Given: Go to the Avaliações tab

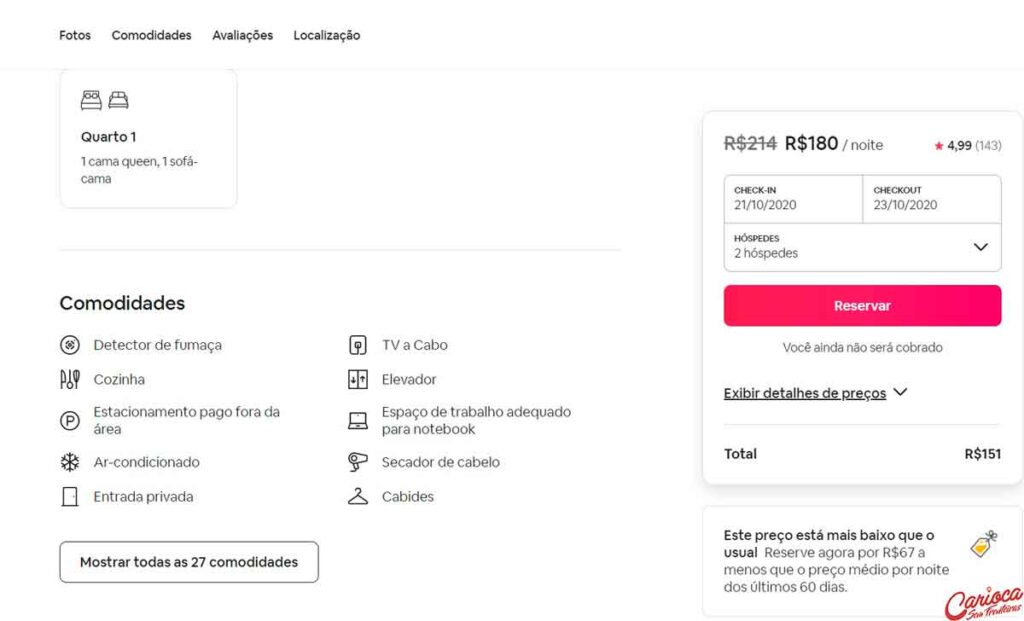Looking at the screenshot, I should point(242,35).
